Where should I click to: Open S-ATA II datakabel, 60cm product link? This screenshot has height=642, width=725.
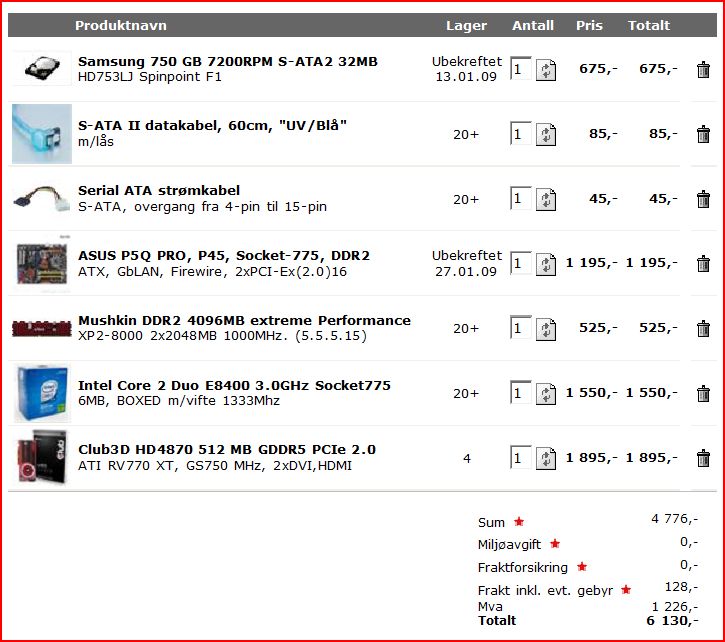tap(212, 126)
